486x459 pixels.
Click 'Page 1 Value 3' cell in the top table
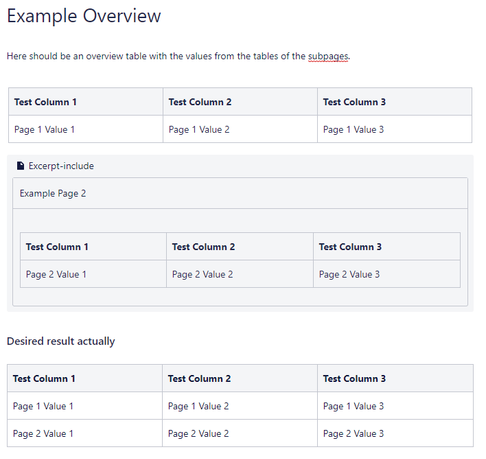pyautogui.click(x=395, y=129)
